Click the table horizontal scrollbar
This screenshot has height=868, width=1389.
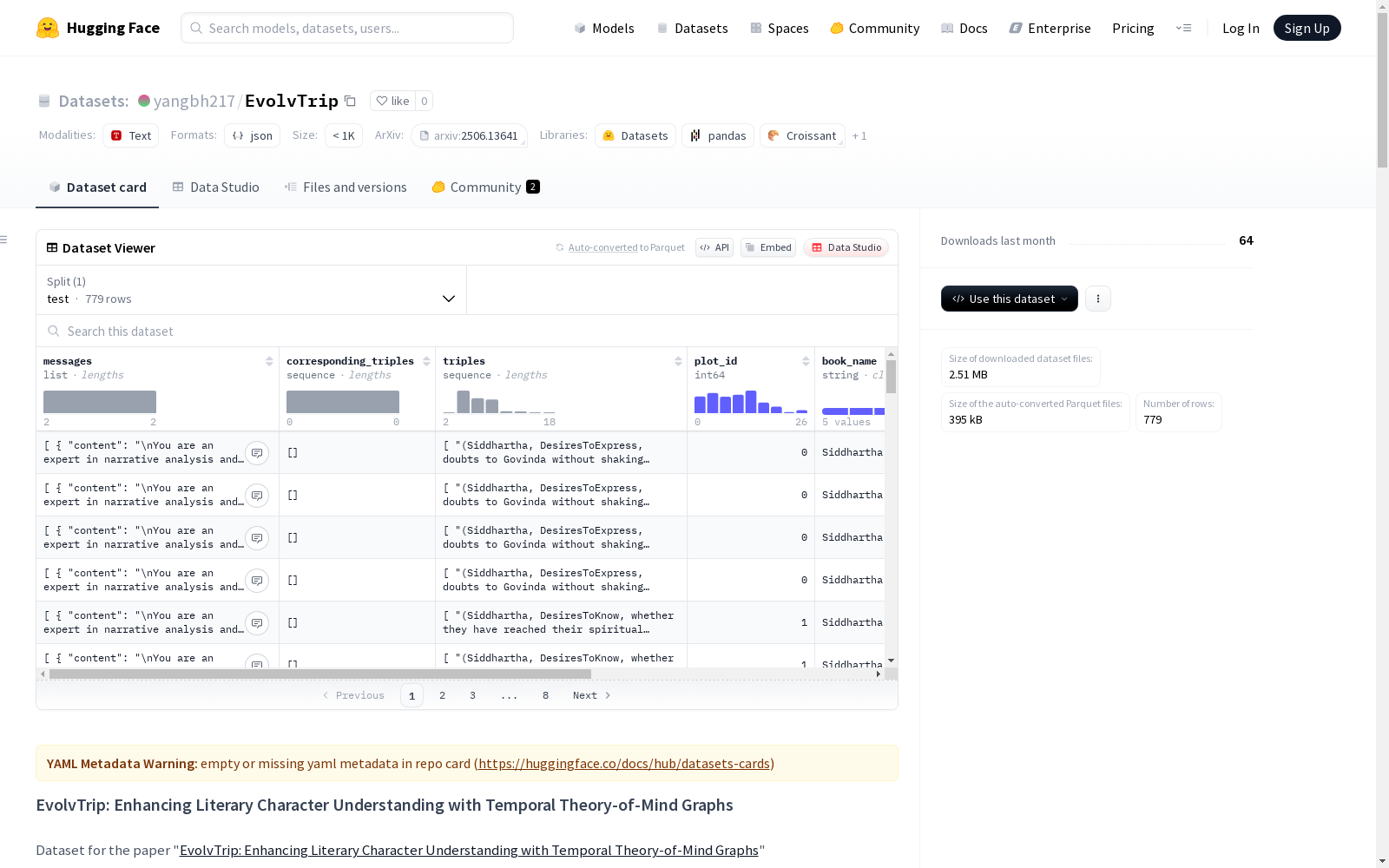coord(320,674)
